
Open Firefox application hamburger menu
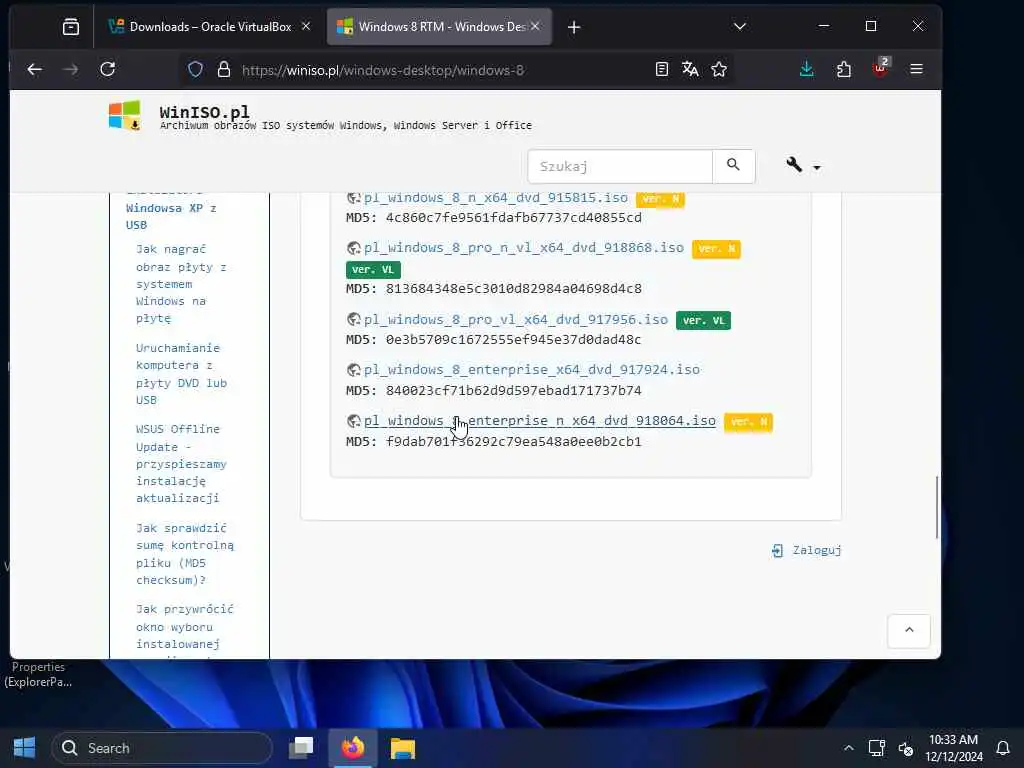pyautogui.click(x=916, y=69)
